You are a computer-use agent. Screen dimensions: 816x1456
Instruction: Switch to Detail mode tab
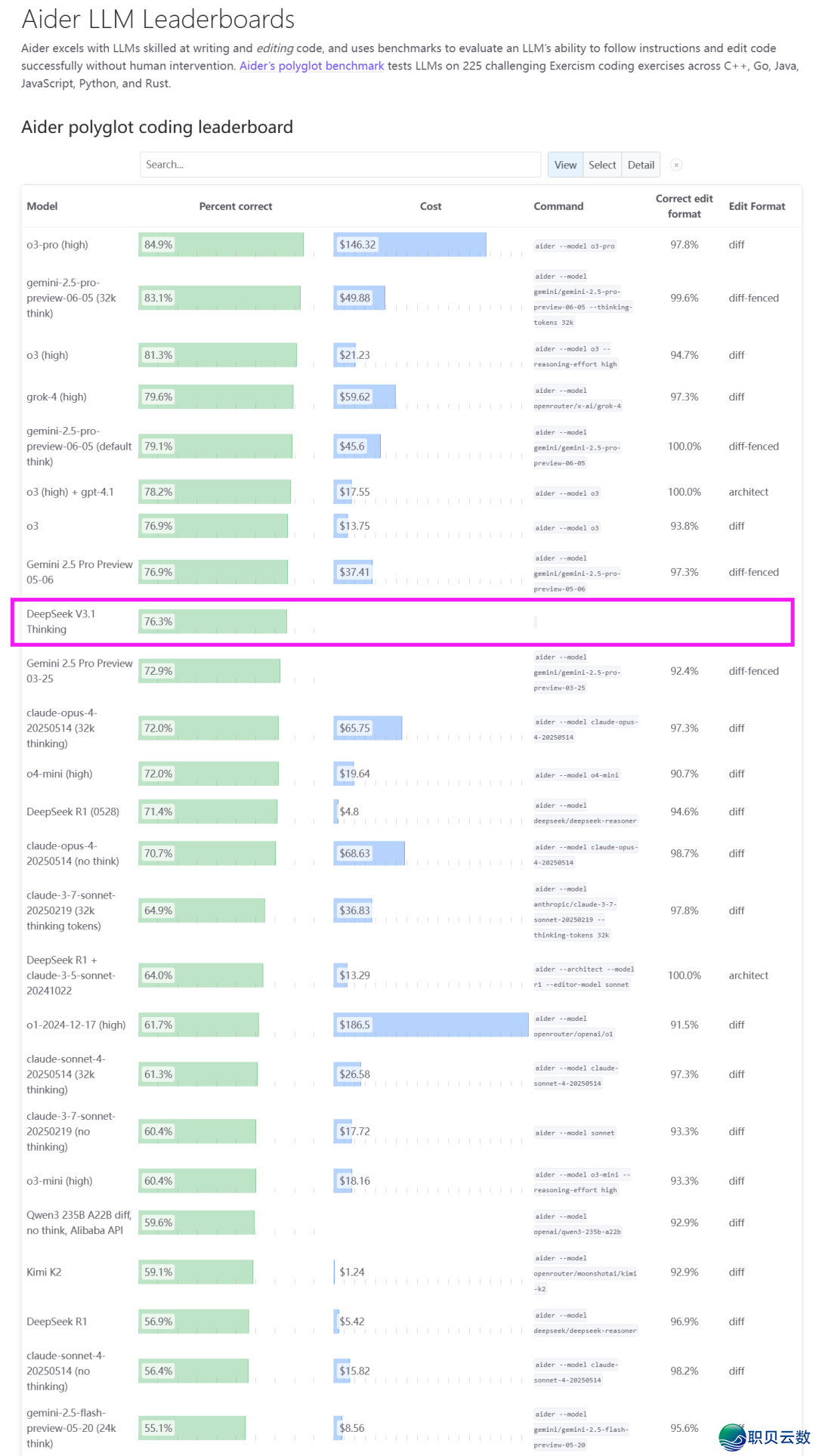[641, 165]
